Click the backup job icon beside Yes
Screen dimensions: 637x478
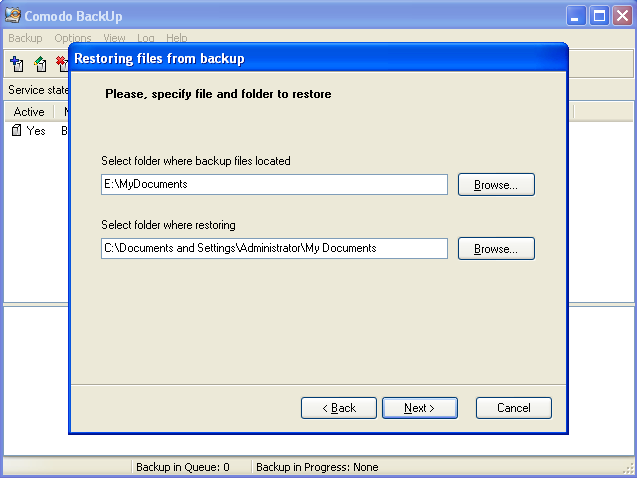click(x=16, y=130)
